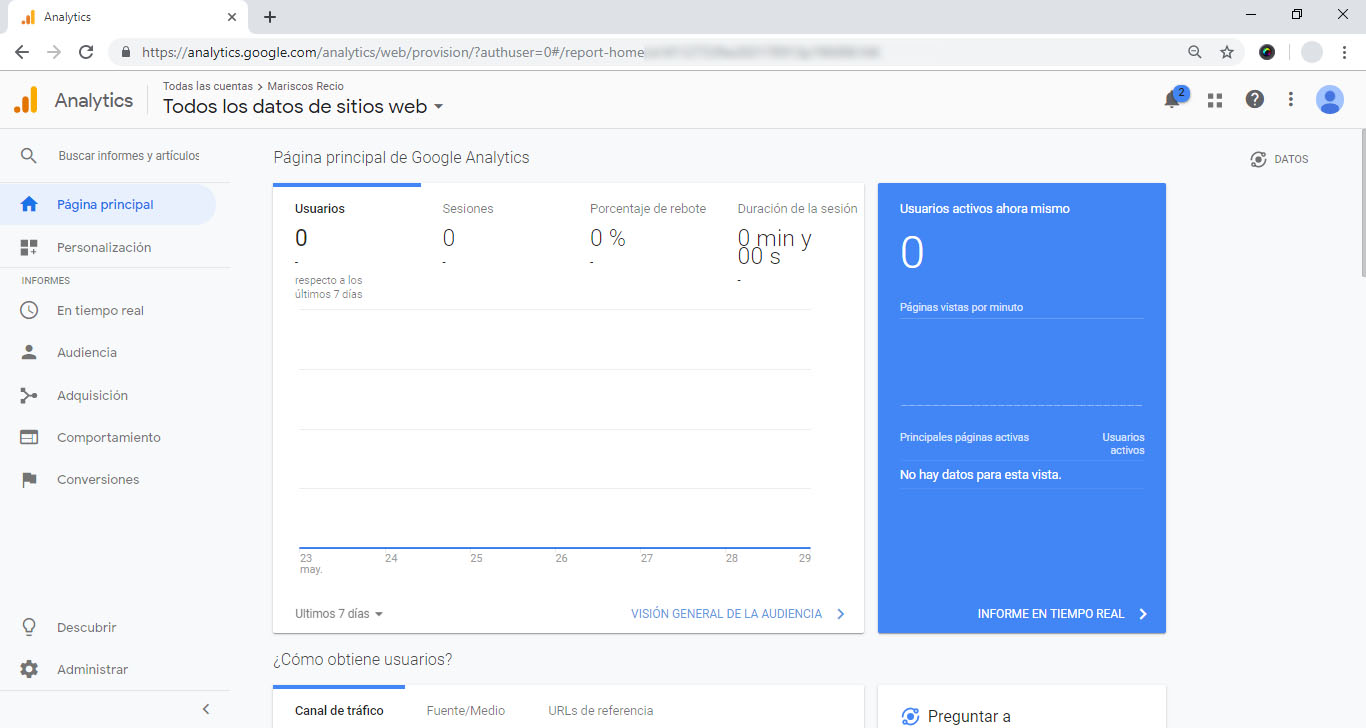
Task: Click the Analytics logo icon
Action: point(26,99)
